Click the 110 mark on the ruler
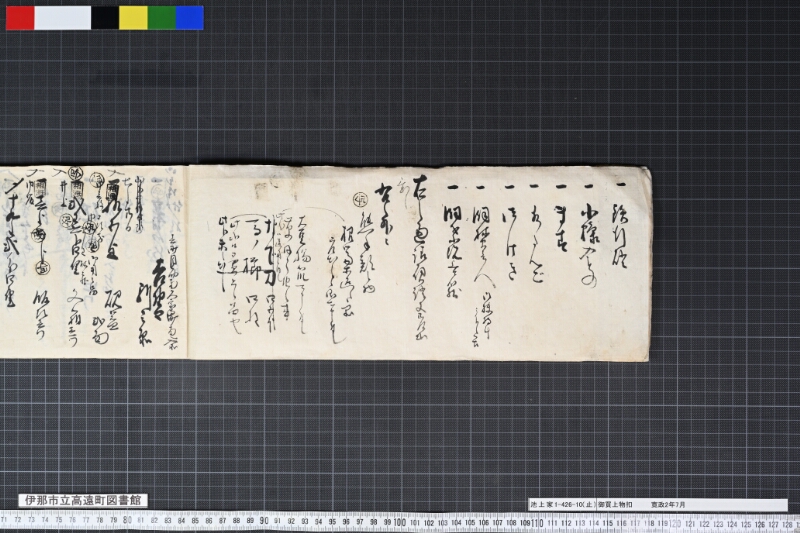800x533 pixels. 537,523
